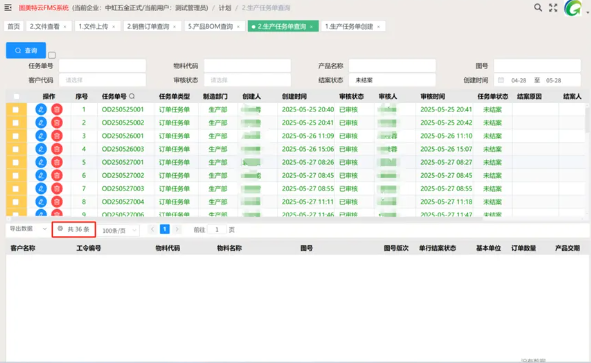The width and height of the screenshot is (591, 363).
Task: Click the hamburger menu icon at top left
Action: coord(8,8)
